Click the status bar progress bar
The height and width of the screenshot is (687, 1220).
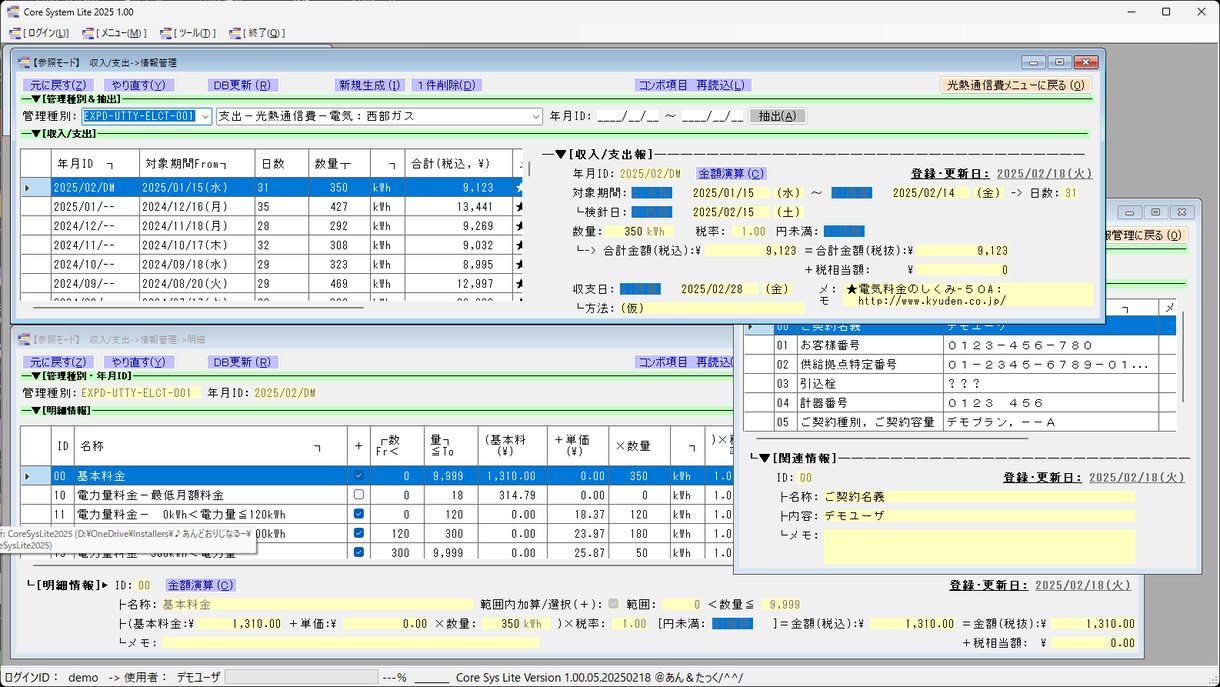click(x=301, y=677)
